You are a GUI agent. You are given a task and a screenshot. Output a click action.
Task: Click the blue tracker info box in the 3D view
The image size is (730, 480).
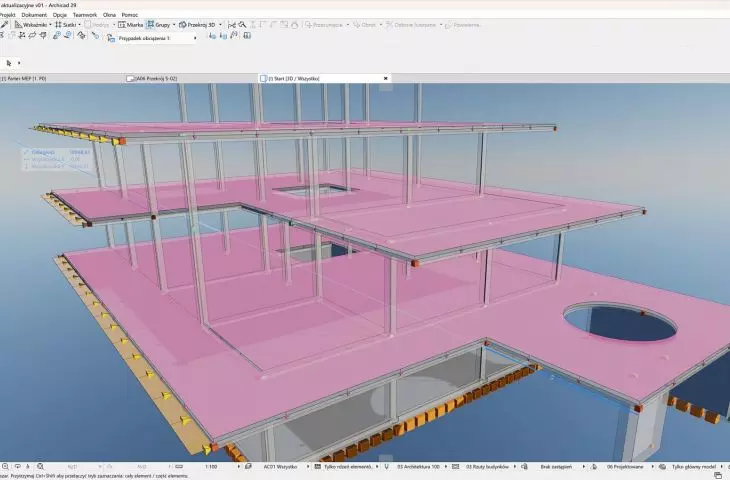click(x=56, y=159)
